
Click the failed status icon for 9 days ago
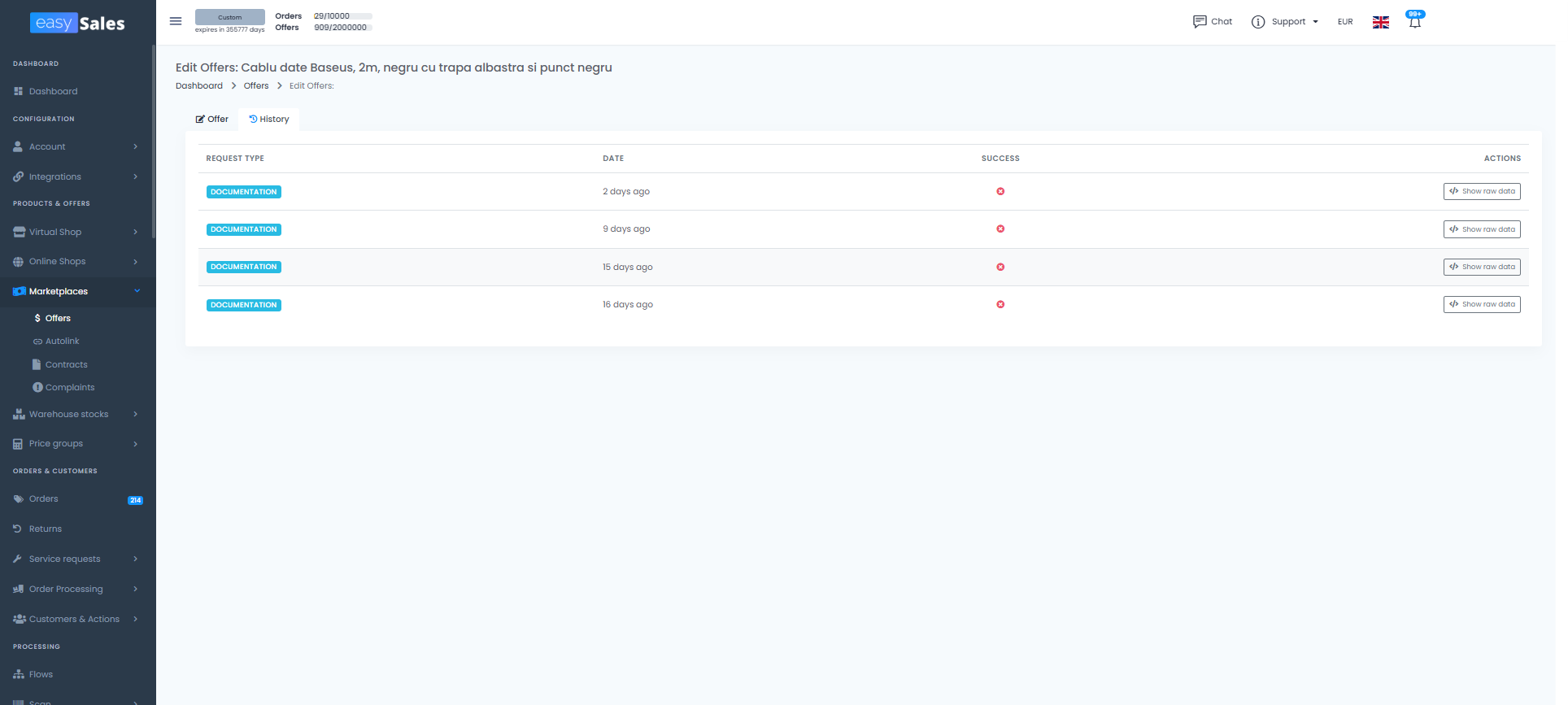point(1000,228)
